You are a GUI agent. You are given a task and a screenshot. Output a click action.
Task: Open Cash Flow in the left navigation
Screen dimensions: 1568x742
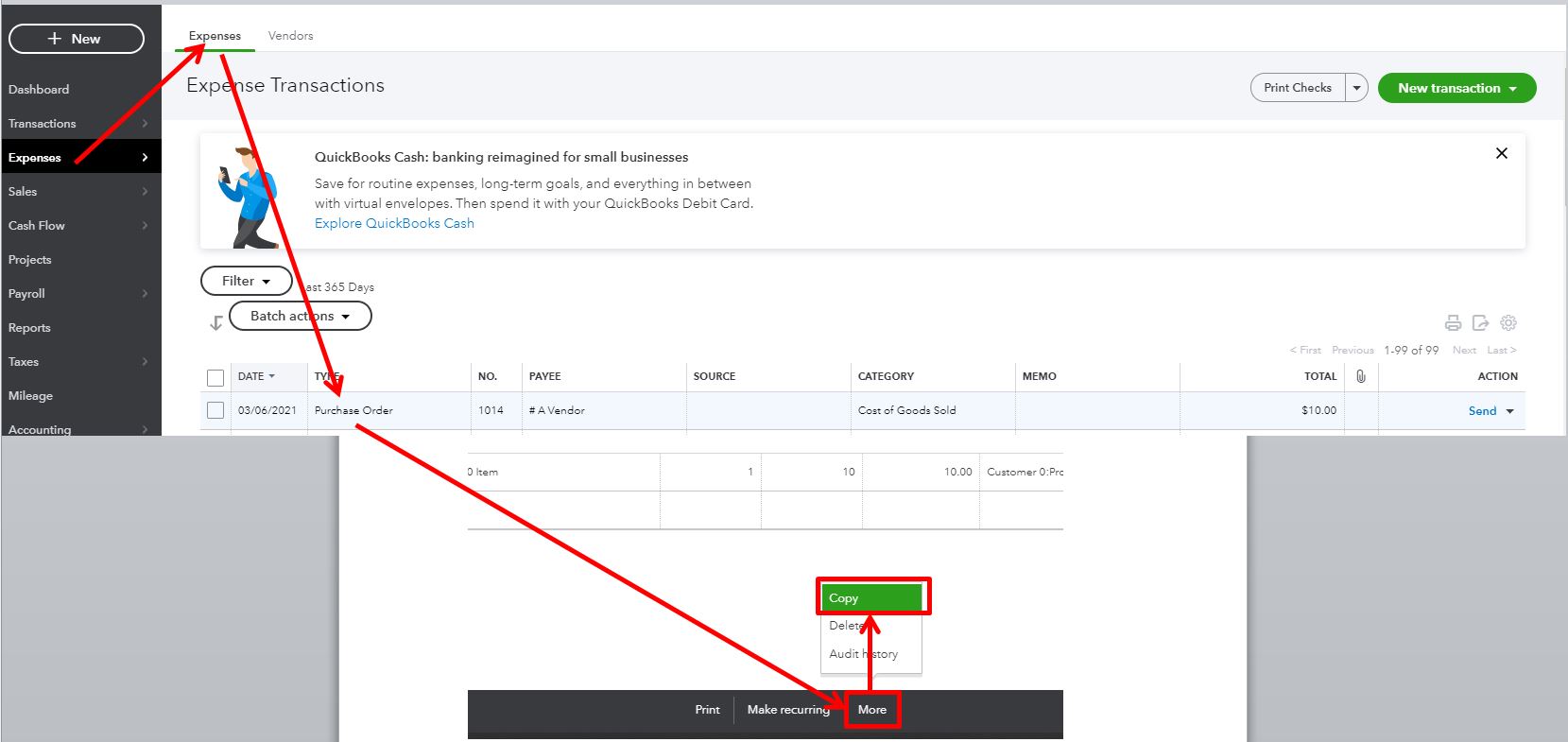[x=37, y=226]
